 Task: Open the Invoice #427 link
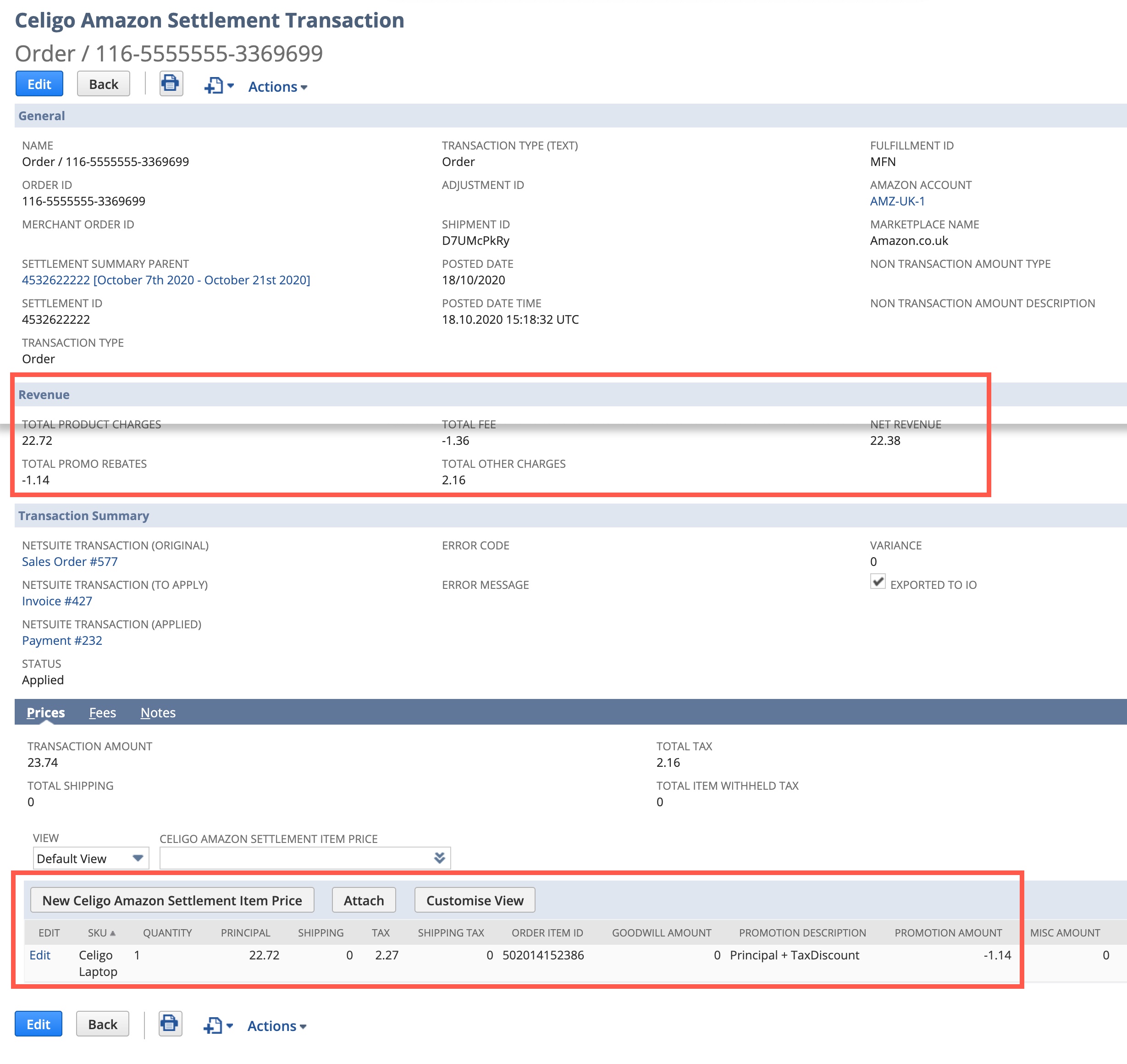(x=57, y=601)
